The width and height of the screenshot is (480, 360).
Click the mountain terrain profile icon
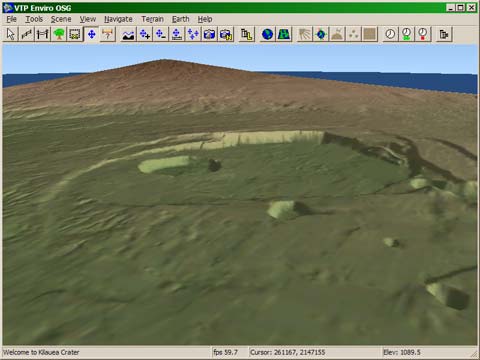pyautogui.click(x=128, y=34)
